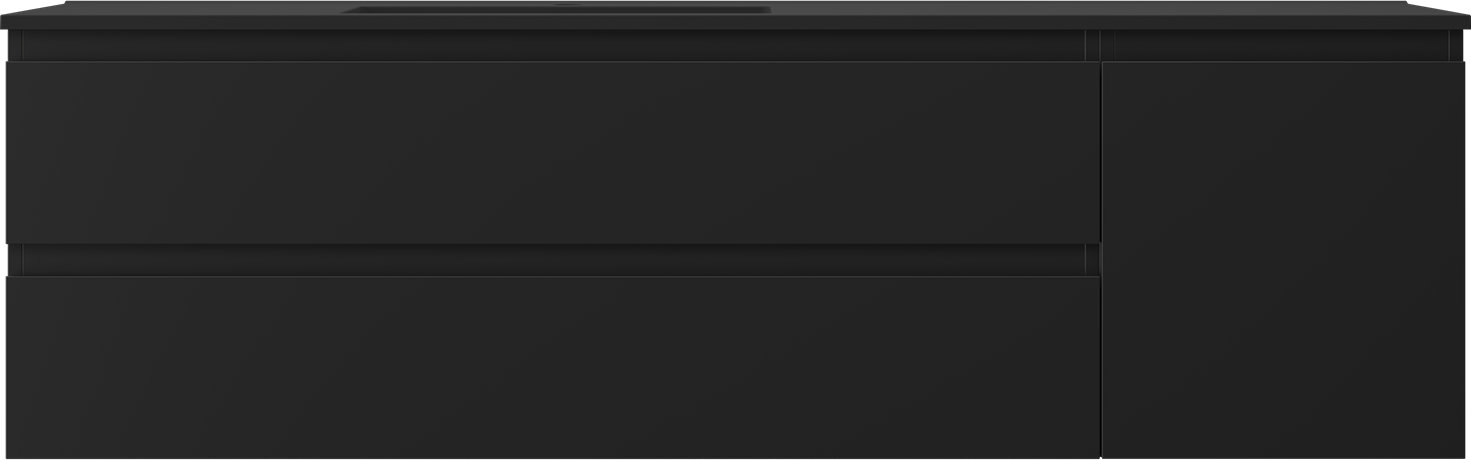Click the bottom wide drawer front
1471x460 pixels.
(x=553, y=367)
